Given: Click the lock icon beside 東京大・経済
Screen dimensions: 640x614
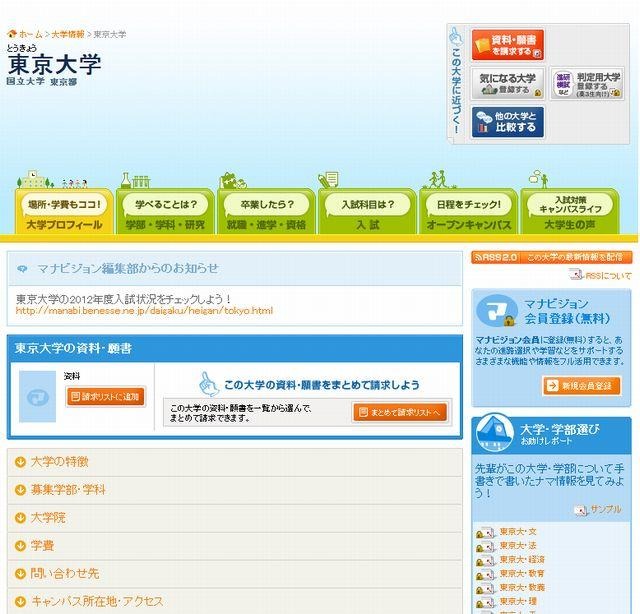Looking at the screenshot, I should (480, 562).
